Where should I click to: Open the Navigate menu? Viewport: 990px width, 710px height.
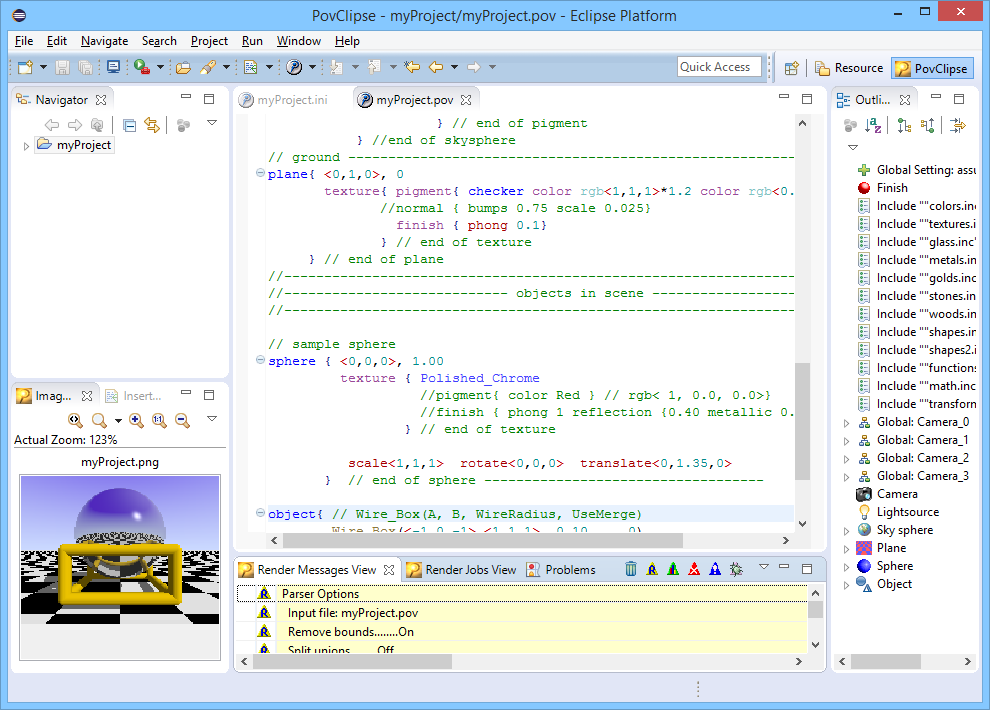[x=104, y=41]
